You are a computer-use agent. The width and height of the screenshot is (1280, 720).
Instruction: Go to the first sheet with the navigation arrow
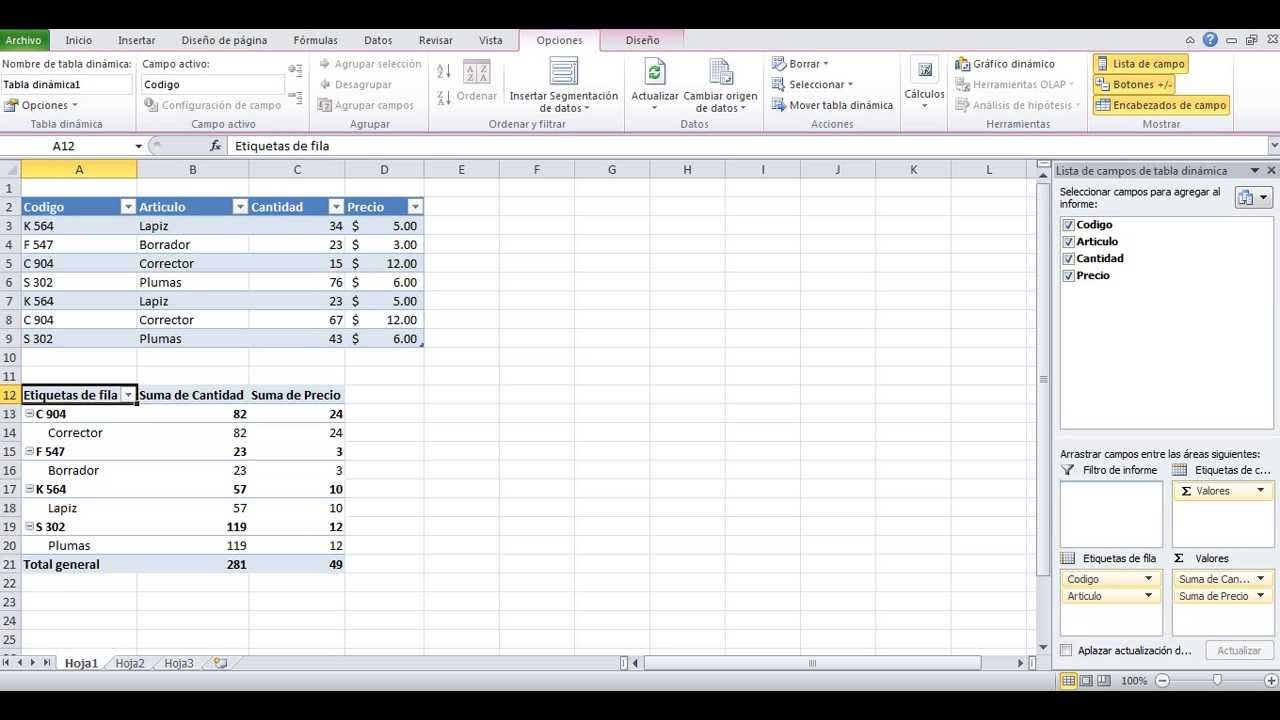7,663
